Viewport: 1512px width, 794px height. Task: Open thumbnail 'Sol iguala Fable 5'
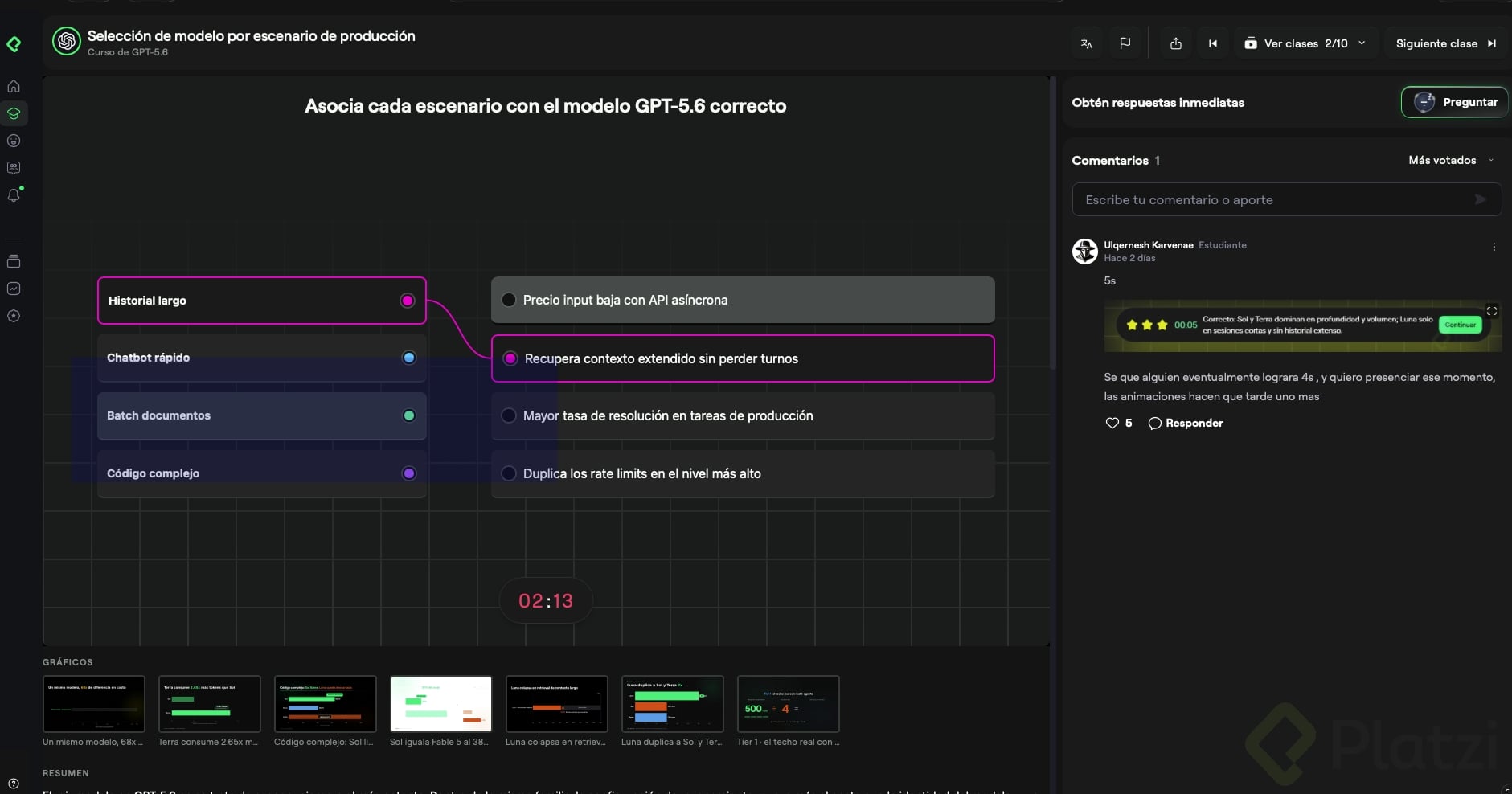pos(441,704)
